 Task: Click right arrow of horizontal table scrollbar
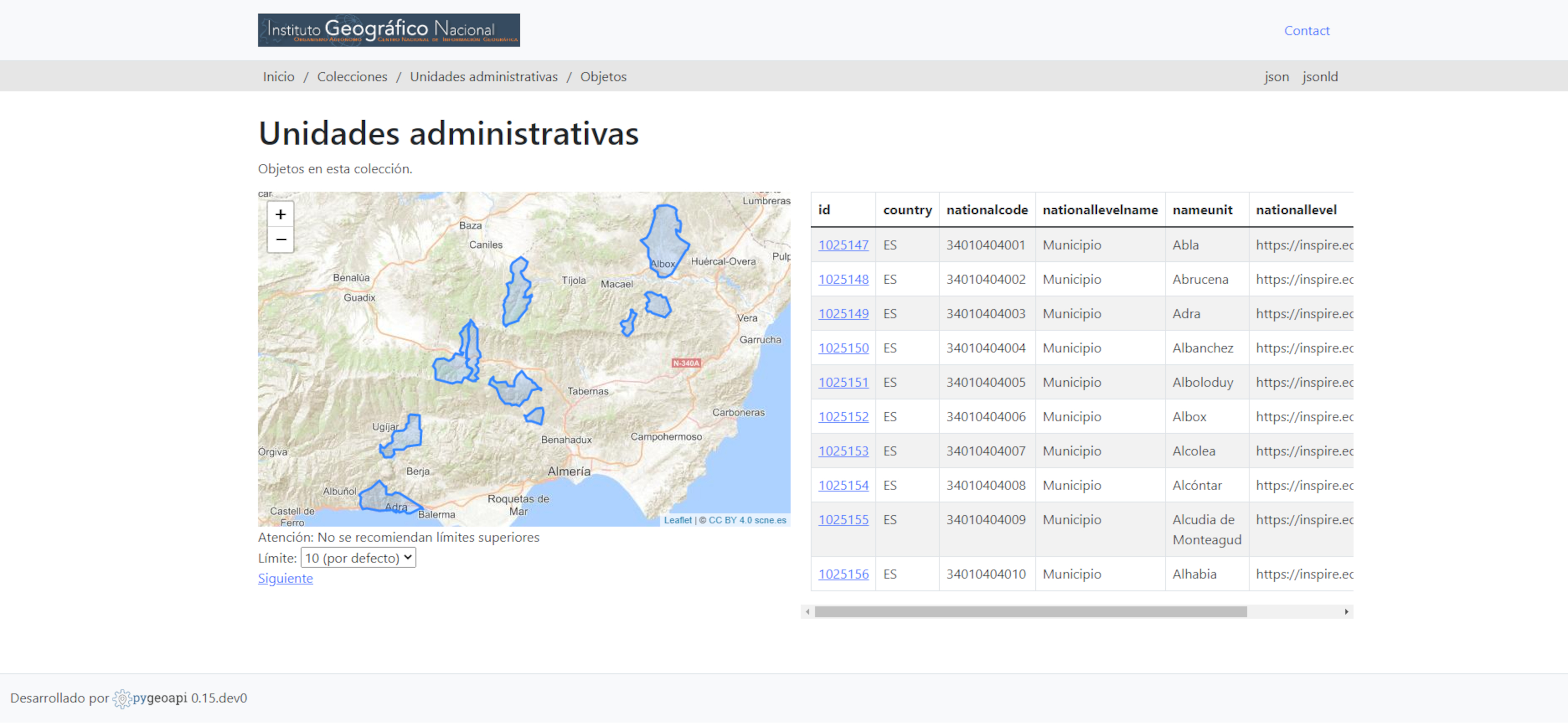coord(1346,612)
